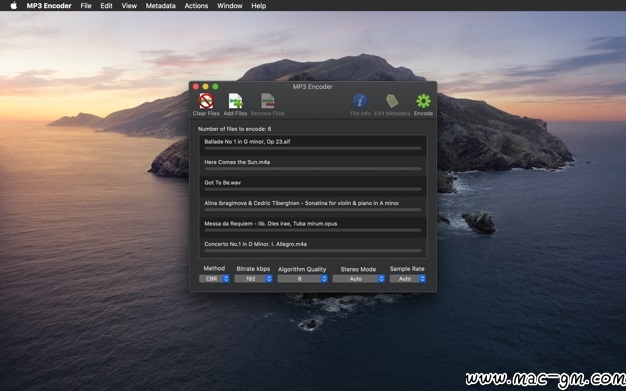Open the Edit menu
This screenshot has width=626, height=391.
[x=106, y=6]
